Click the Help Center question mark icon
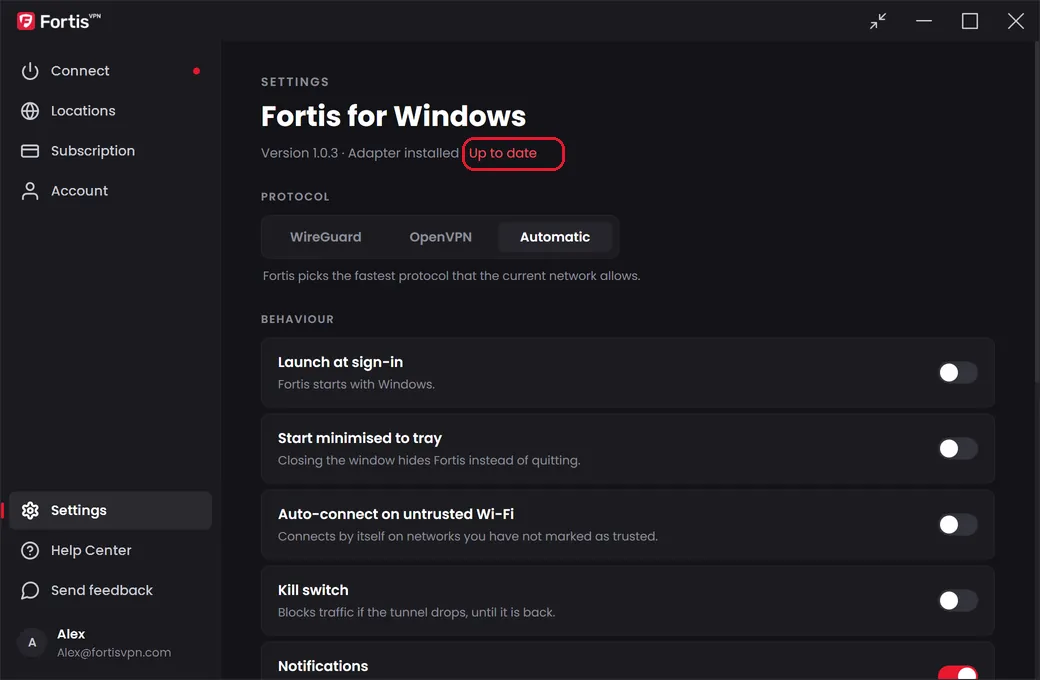Viewport: 1040px width, 680px height. pyautogui.click(x=30, y=551)
